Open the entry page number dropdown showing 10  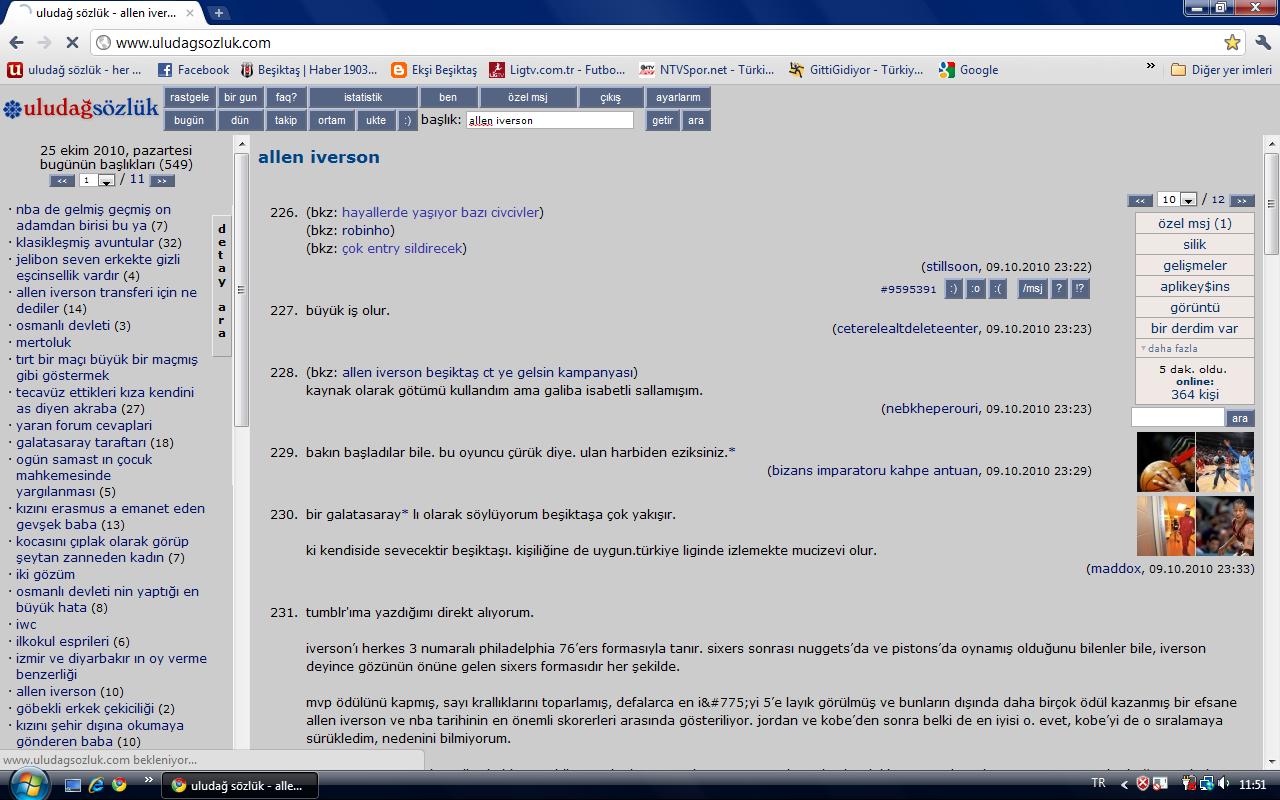pyautogui.click(x=1177, y=200)
